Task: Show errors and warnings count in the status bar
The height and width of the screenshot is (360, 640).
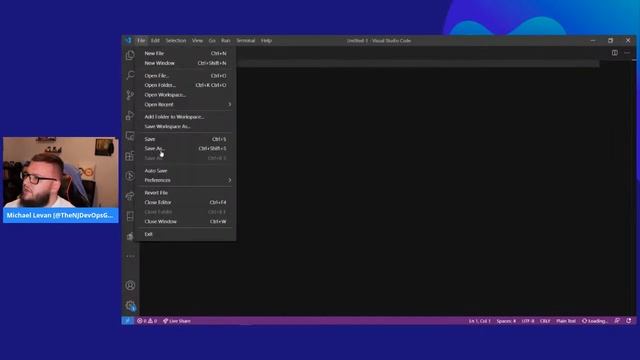Action: 147,321
